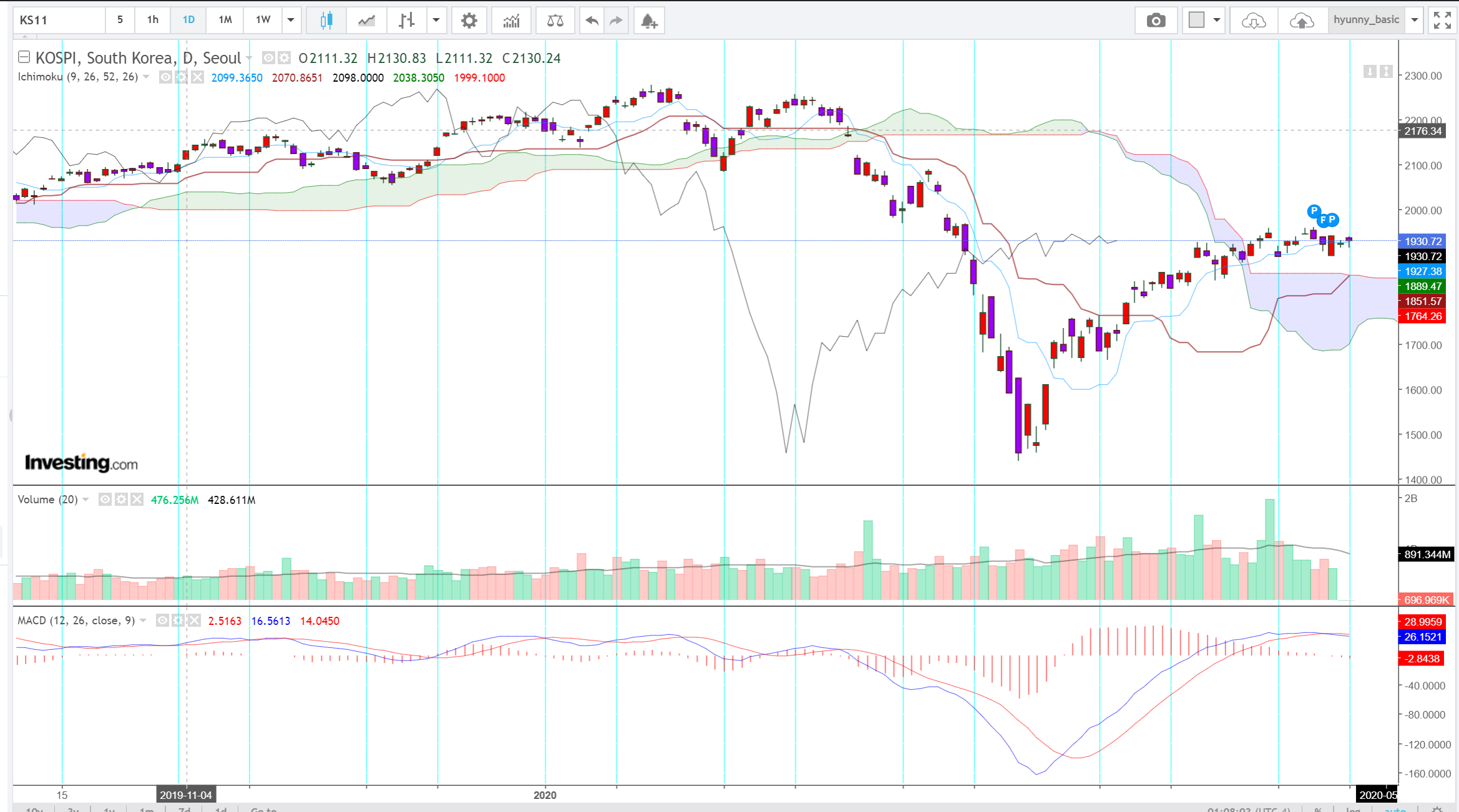Open the hyunny_basic template dropdown

tap(1415, 20)
